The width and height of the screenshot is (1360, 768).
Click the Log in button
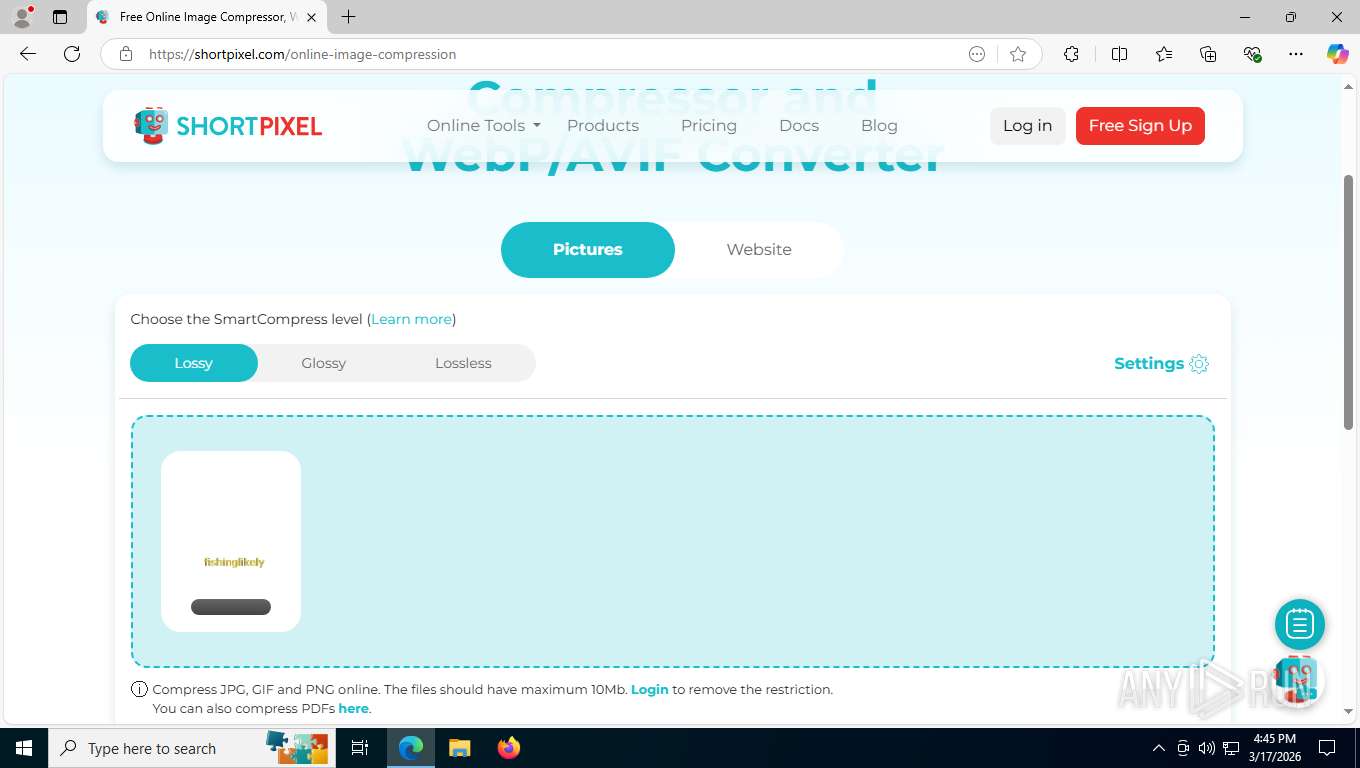tap(1028, 126)
